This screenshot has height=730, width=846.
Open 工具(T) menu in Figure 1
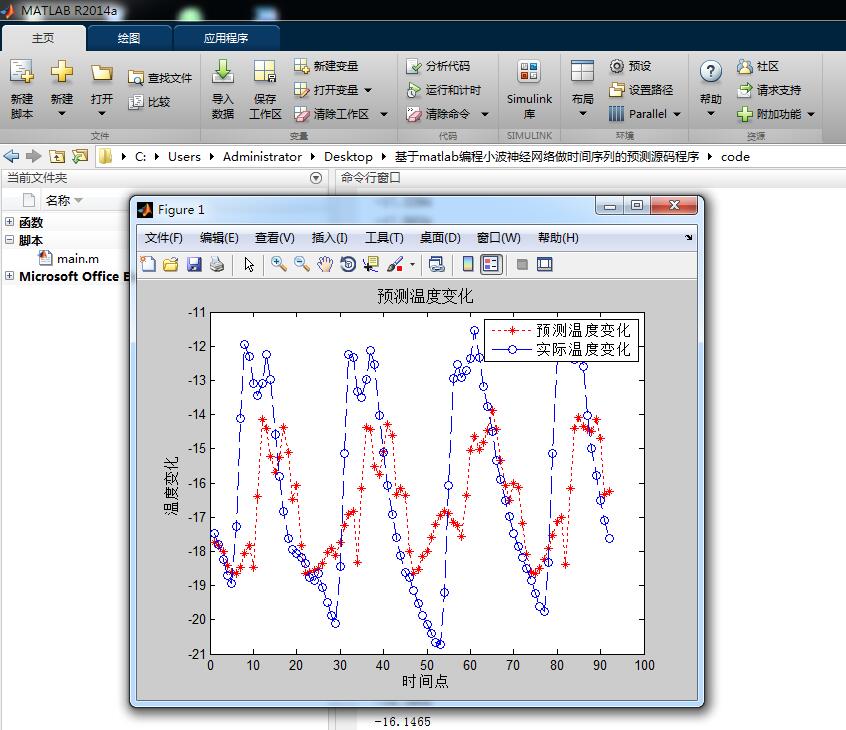click(x=384, y=237)
